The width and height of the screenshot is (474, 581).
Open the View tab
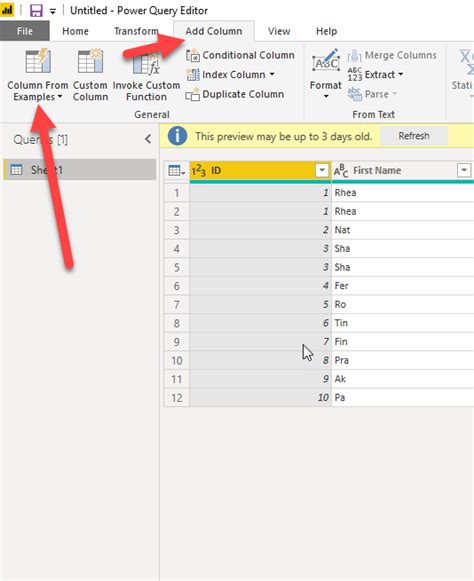point(279,31)
